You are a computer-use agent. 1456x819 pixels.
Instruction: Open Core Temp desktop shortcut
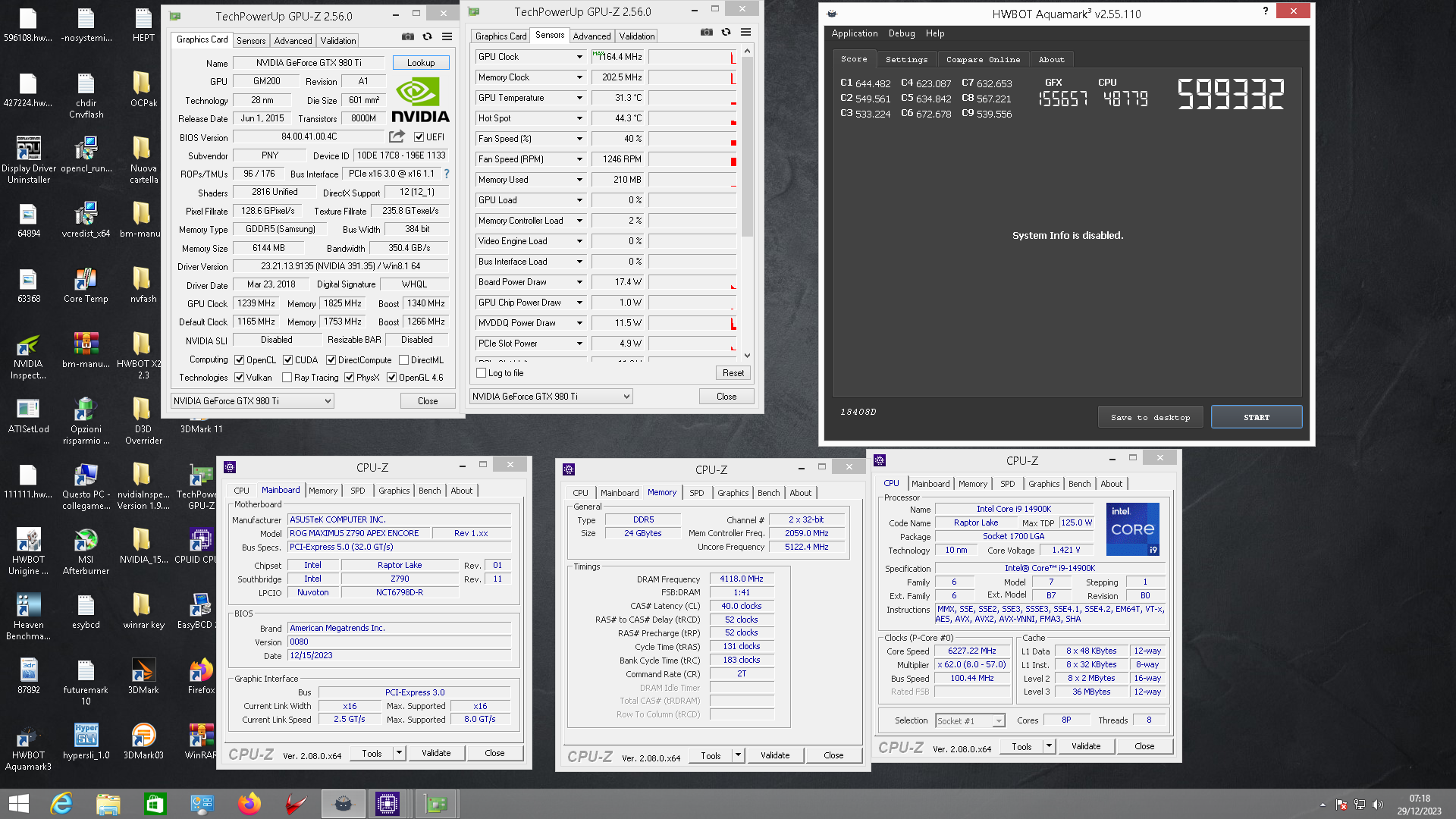(x=86, y=285)
